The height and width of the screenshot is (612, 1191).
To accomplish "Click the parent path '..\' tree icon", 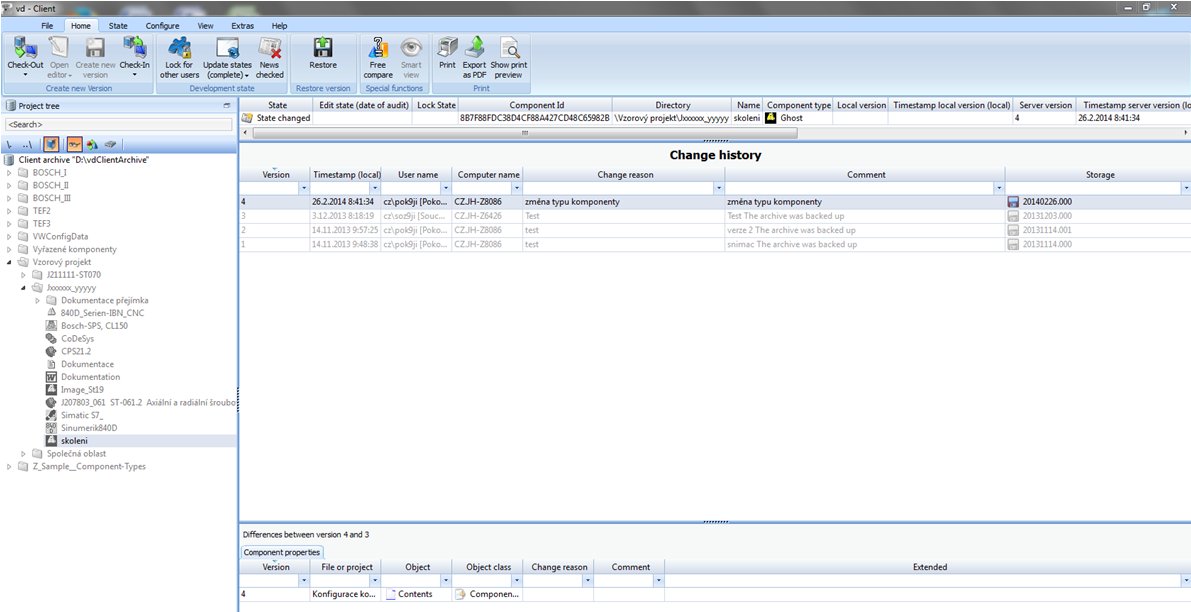I will coord(27,144).
